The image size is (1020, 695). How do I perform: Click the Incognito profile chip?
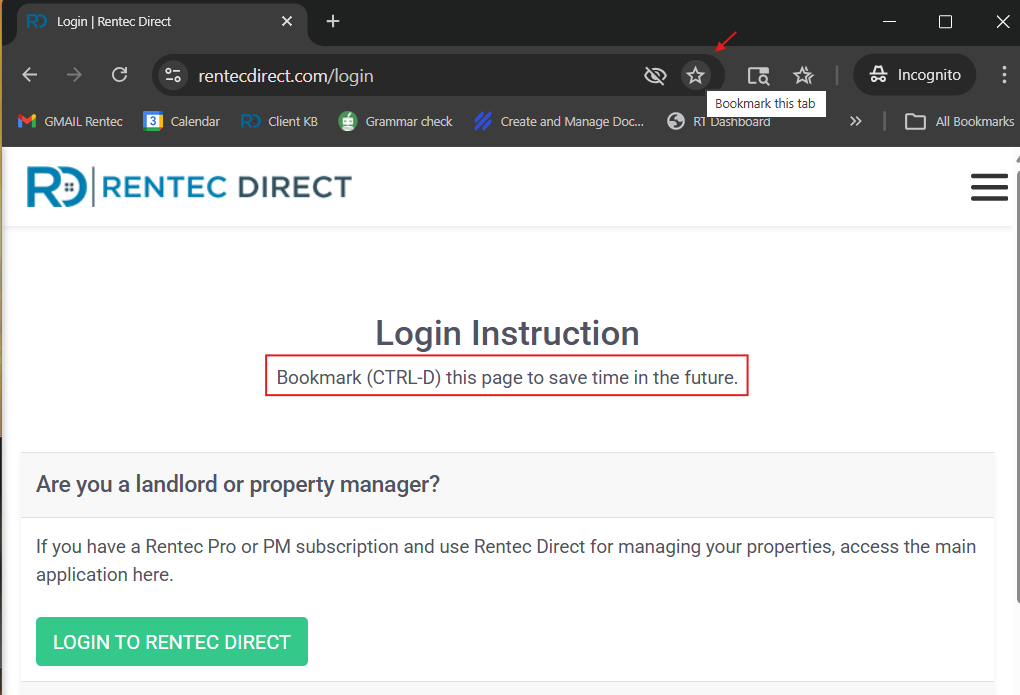915,75
